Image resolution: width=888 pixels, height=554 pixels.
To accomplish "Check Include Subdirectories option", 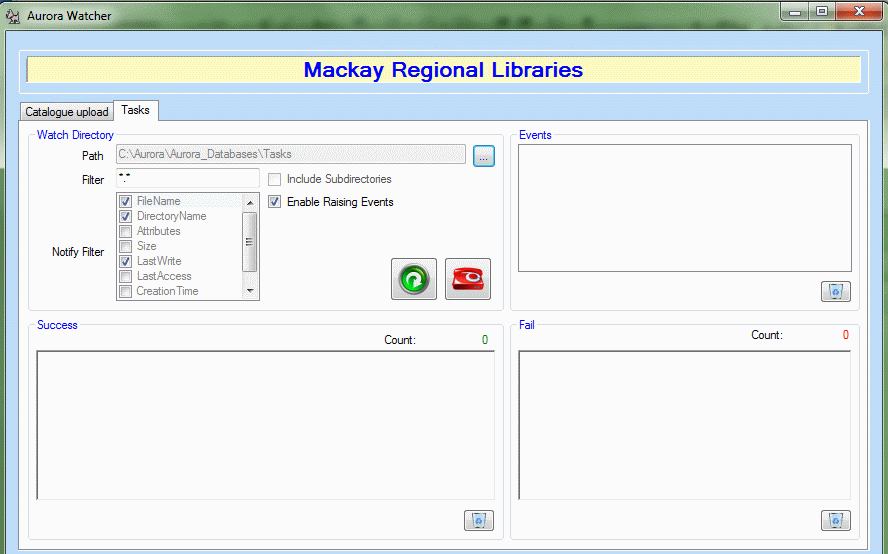I will (275, 180).
